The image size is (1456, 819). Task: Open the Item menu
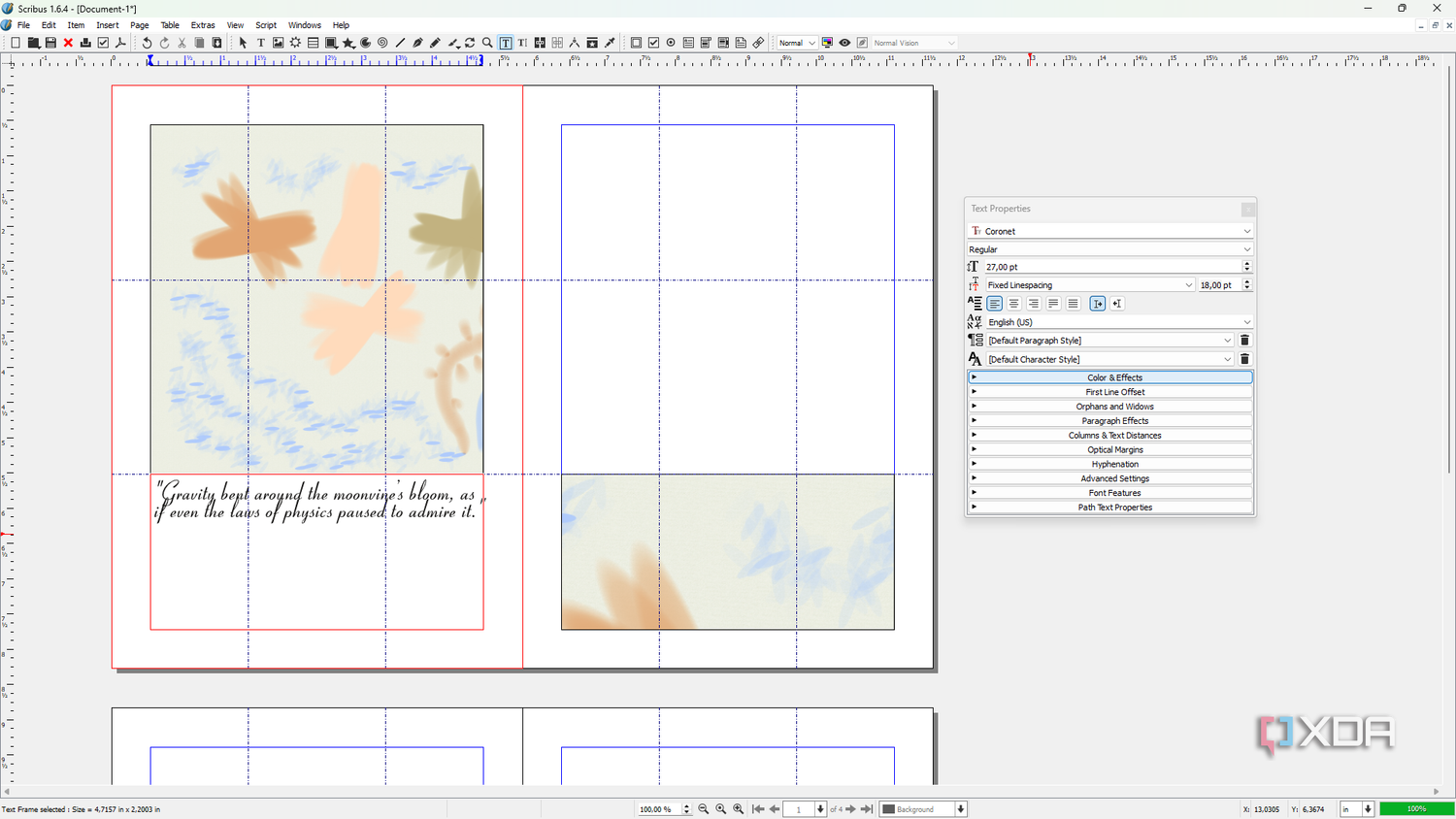76,25
